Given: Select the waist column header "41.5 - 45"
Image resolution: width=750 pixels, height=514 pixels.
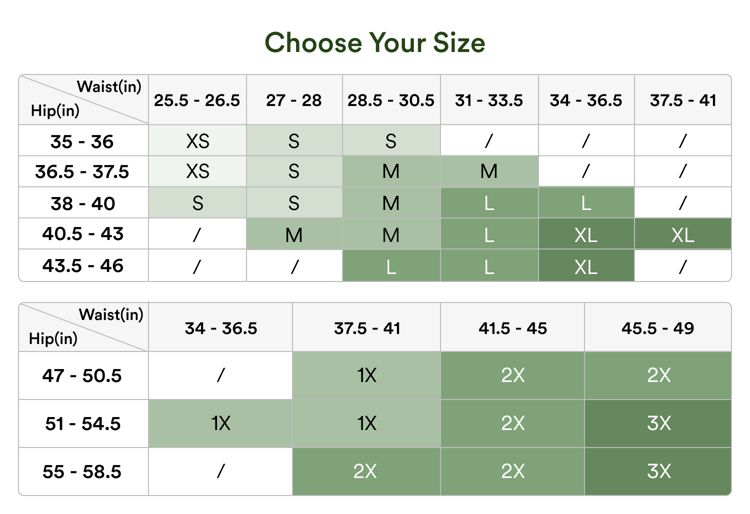Looking at the screenshot, I should (x=512, y=328).
